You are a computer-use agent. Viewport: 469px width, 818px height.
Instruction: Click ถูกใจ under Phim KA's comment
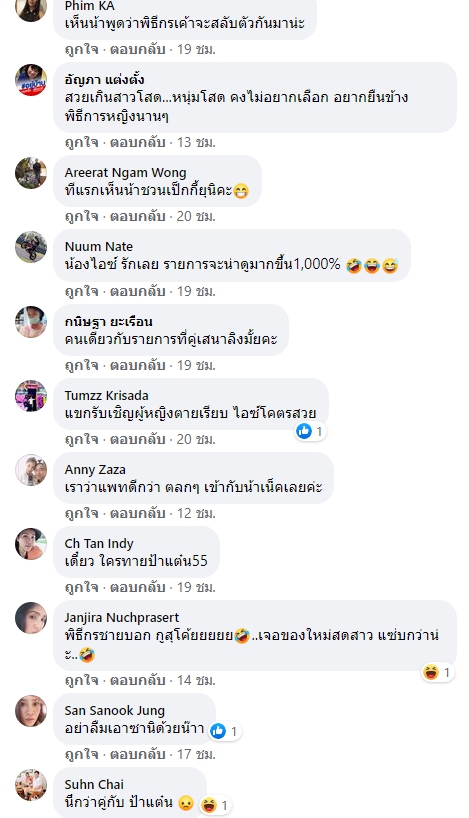81,49
